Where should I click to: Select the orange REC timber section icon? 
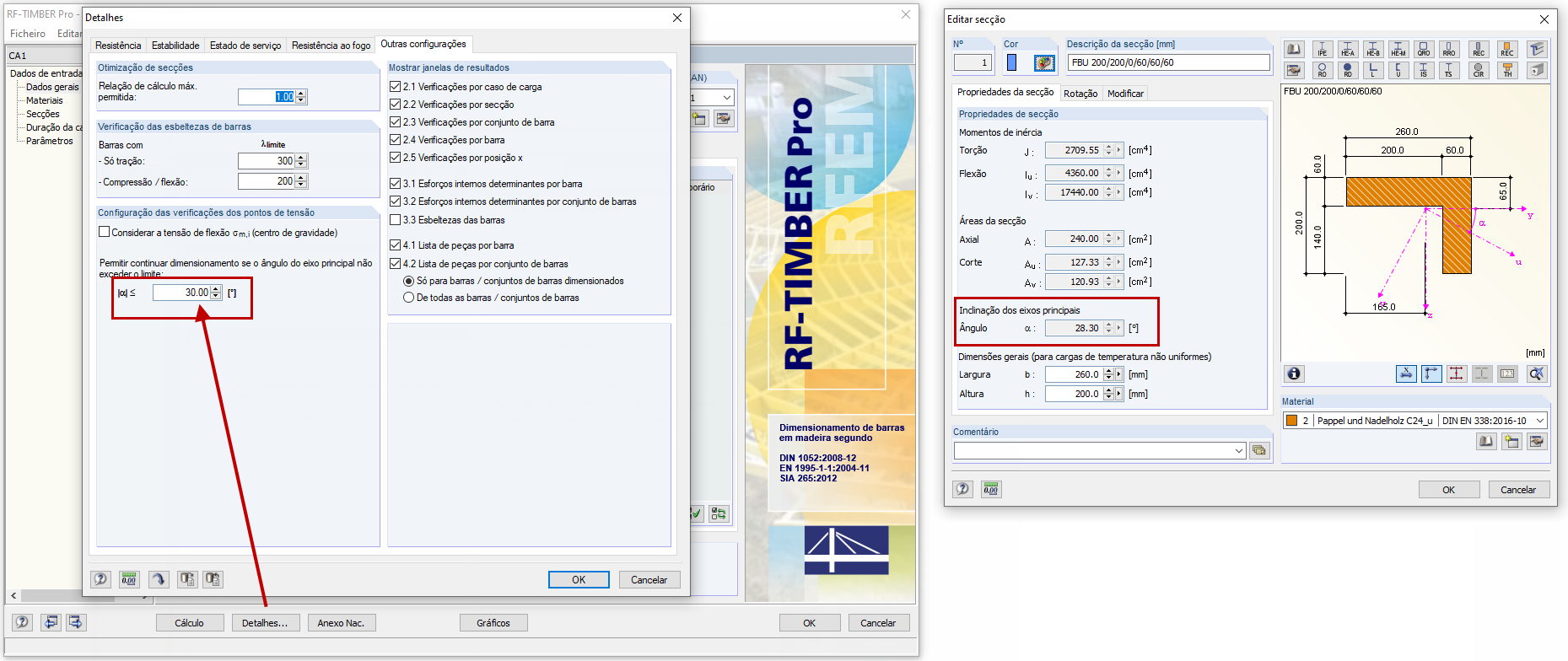click(x=1506, y=50)
